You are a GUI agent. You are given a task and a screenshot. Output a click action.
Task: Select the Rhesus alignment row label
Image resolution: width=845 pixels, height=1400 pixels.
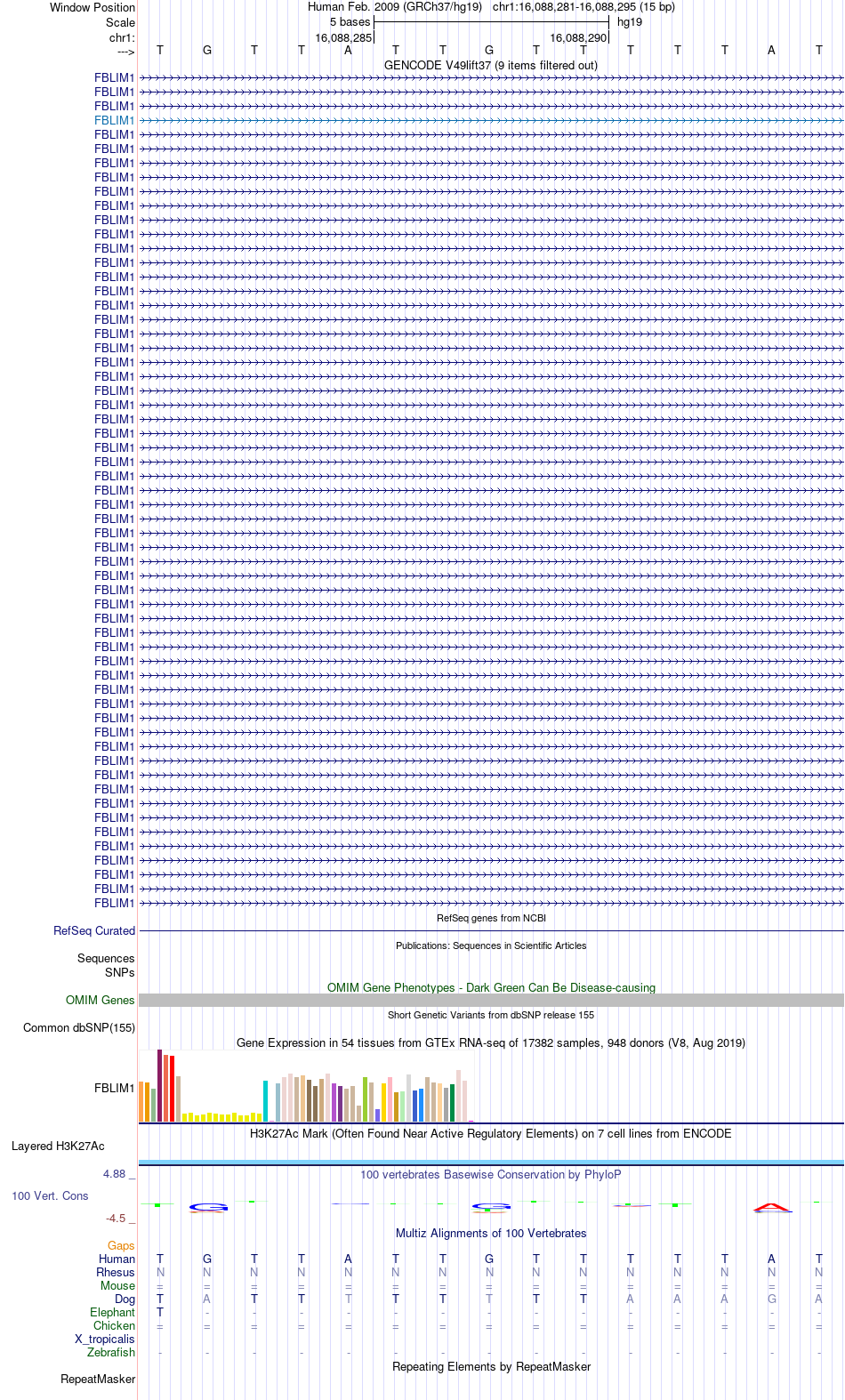(x=116, y=1272)
